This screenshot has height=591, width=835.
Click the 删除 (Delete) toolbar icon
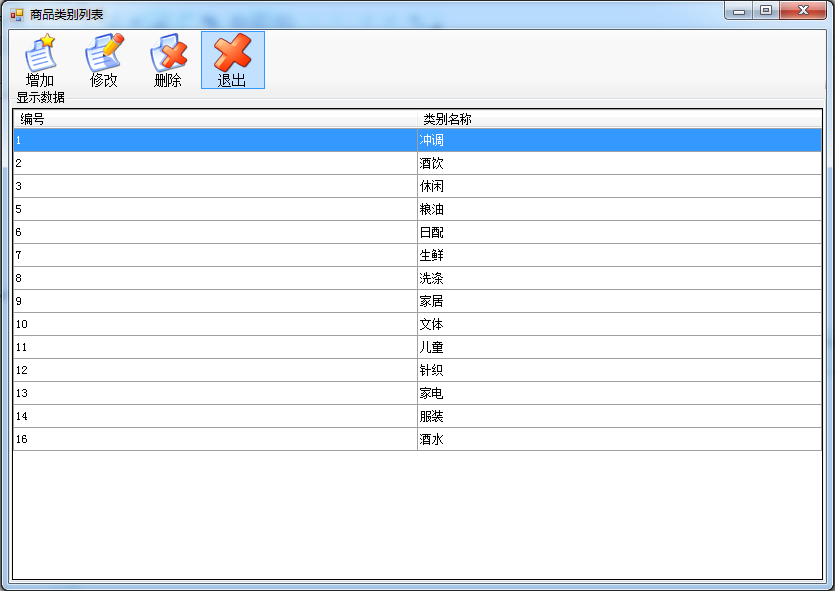168,60
